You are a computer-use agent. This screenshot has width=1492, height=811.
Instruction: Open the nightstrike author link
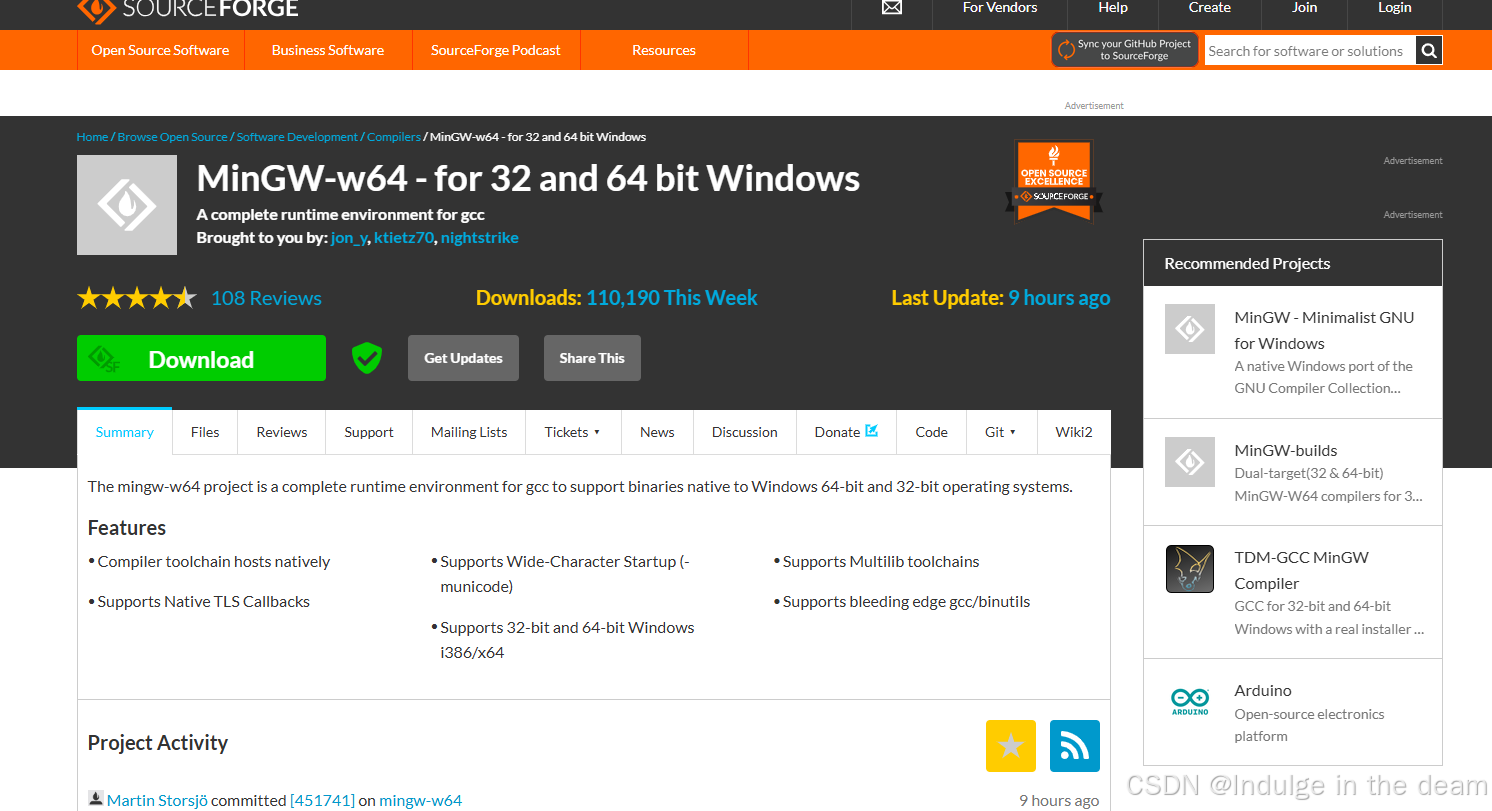click(479, 238)
